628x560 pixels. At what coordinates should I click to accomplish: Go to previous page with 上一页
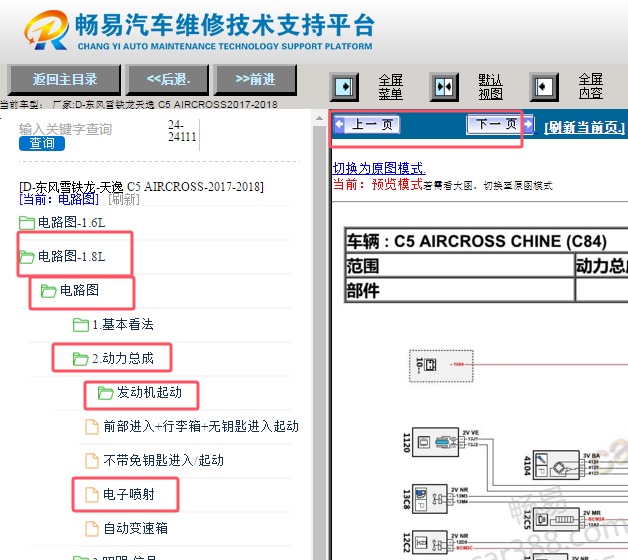coord(367,125)
